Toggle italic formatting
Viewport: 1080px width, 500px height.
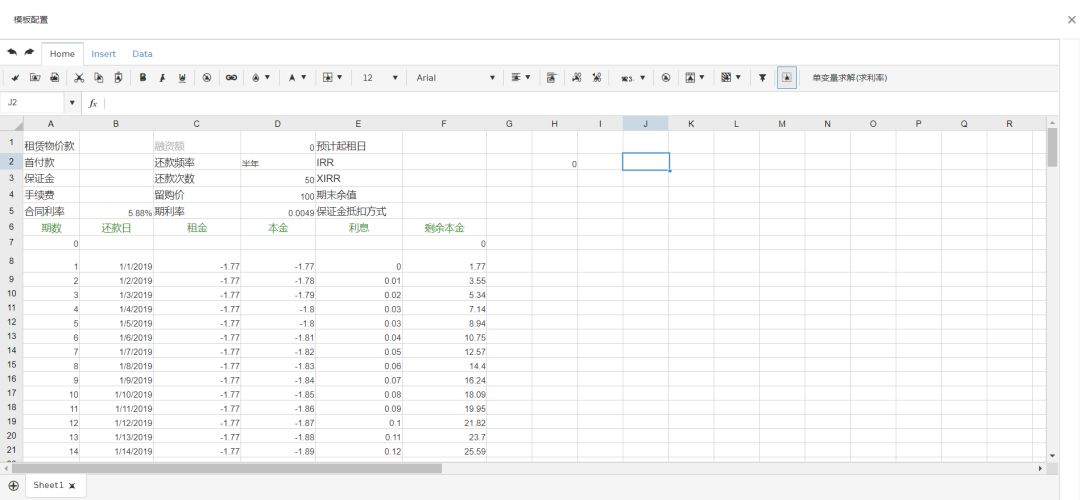(163, 78)
